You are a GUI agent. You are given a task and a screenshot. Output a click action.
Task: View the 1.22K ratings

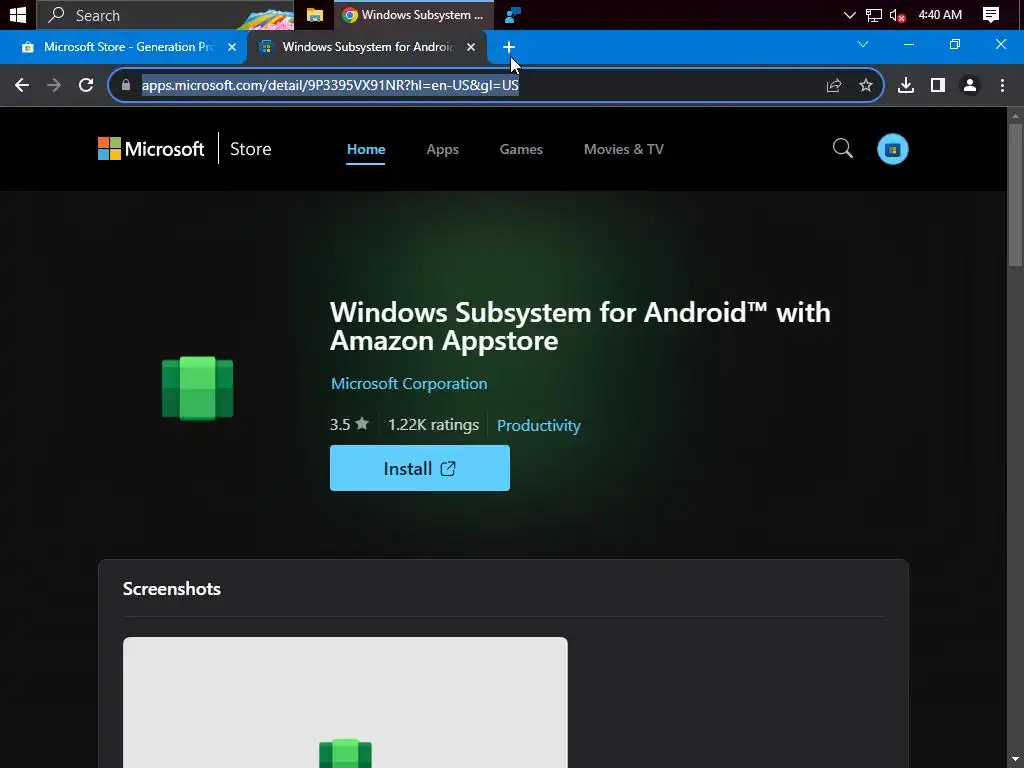click(433, 424)
